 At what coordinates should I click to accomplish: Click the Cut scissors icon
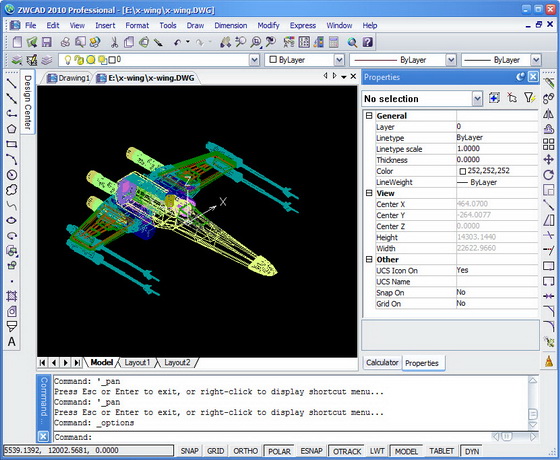[114, 42]
